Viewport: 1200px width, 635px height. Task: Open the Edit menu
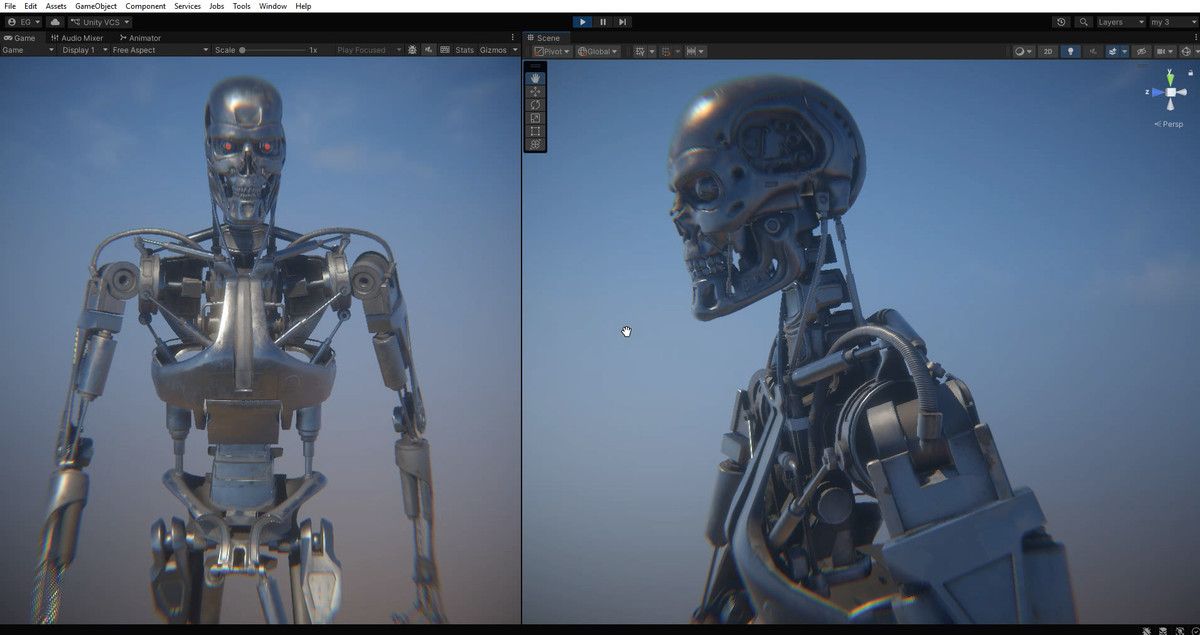(31, 6)
